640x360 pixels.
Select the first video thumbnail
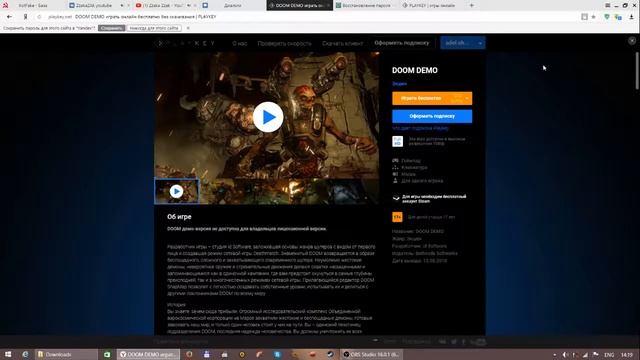(x=177, y=191)
